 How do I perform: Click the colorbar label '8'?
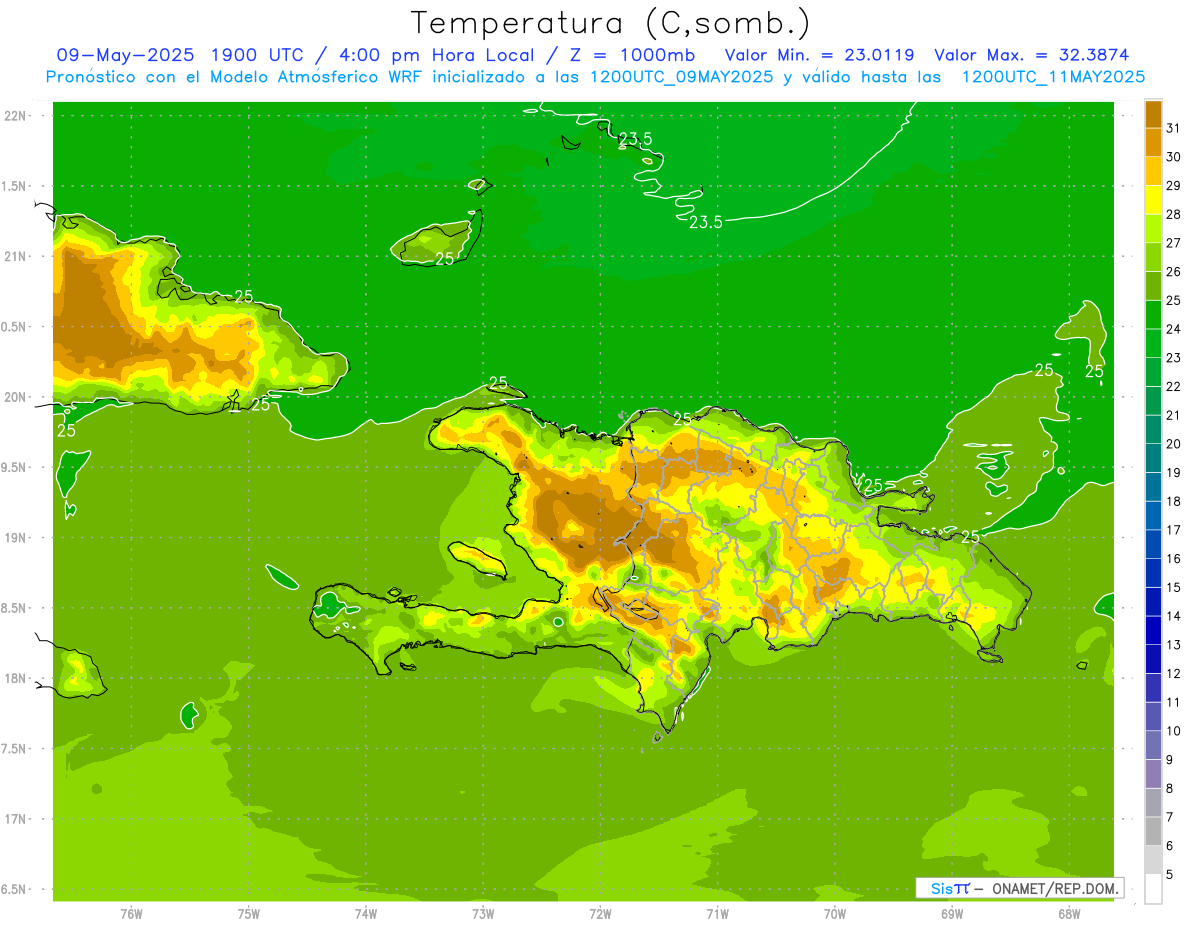1170,788
